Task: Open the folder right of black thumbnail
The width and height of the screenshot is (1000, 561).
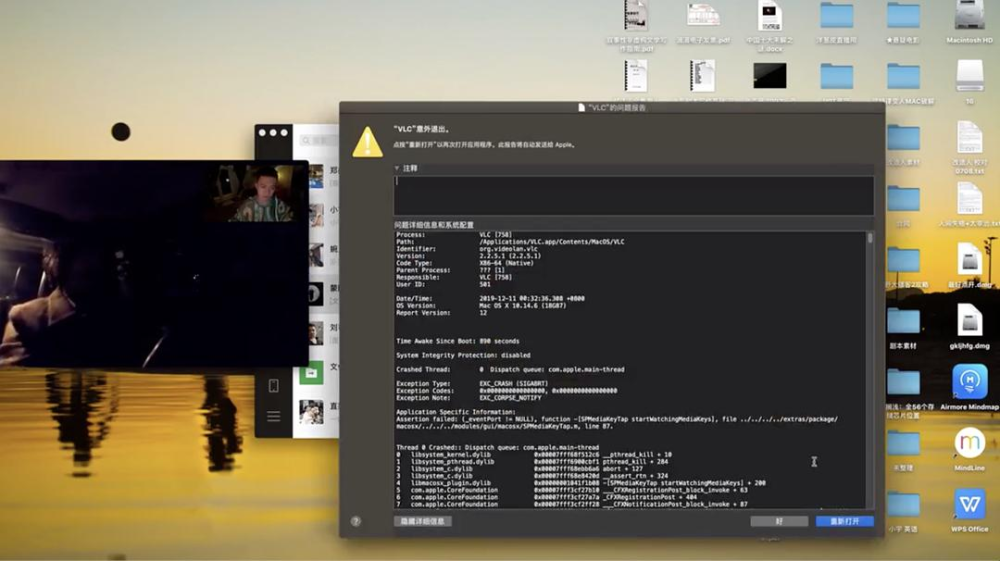Action: [x=837, y=76]
